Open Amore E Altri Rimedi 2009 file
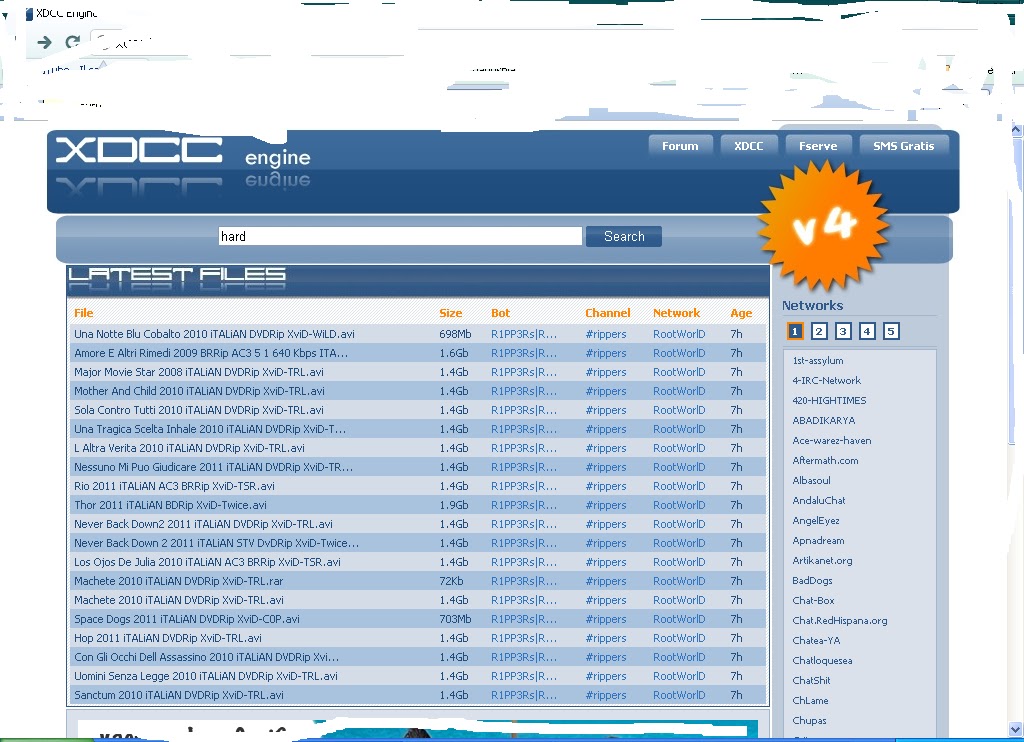 pyautogui.click(x=211, y=353)
